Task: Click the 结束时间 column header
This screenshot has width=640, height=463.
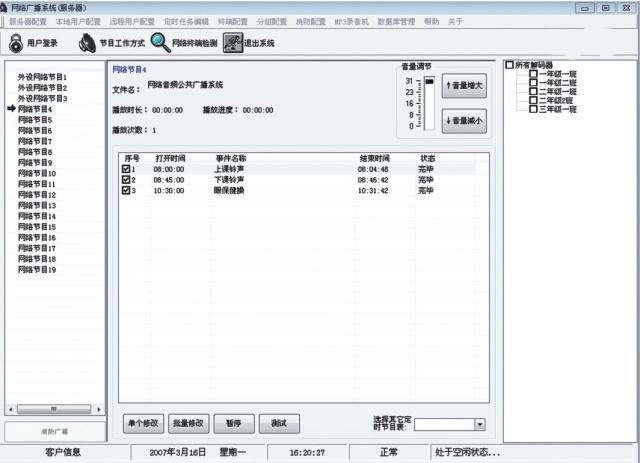Action: coord(374,158)
